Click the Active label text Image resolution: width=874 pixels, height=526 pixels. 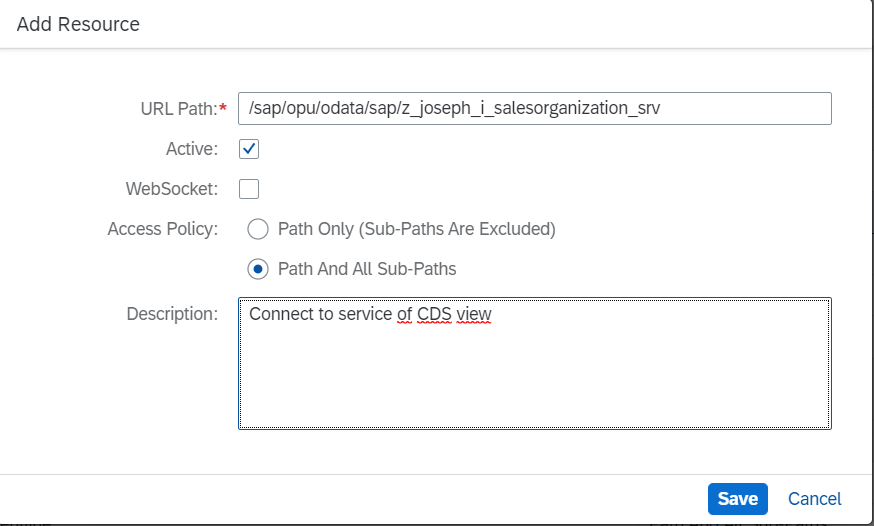(x=191, y=149)
